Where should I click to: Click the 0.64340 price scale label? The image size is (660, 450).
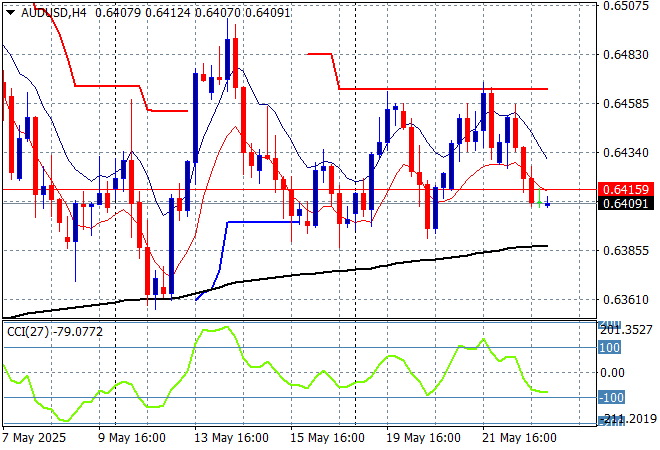coord(625,152)
